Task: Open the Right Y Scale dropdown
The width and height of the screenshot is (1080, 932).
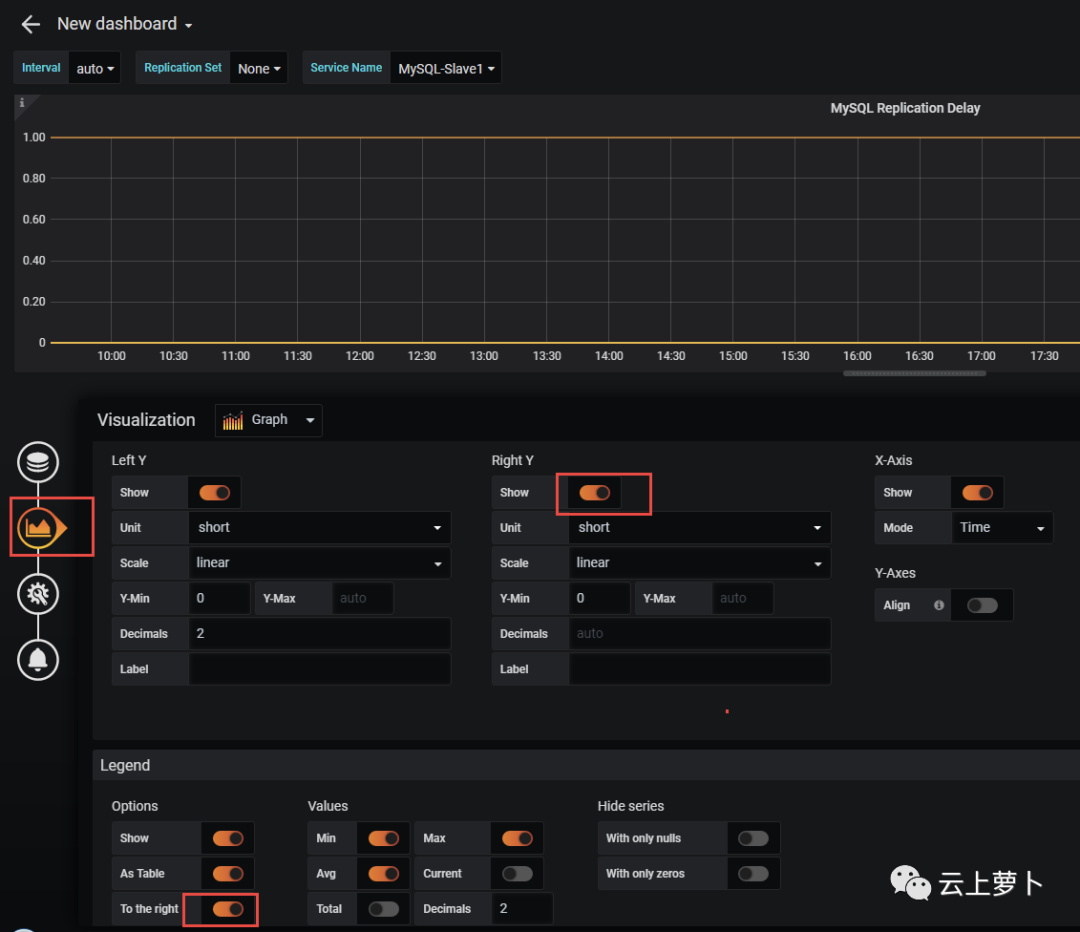Action: [700, 563]
